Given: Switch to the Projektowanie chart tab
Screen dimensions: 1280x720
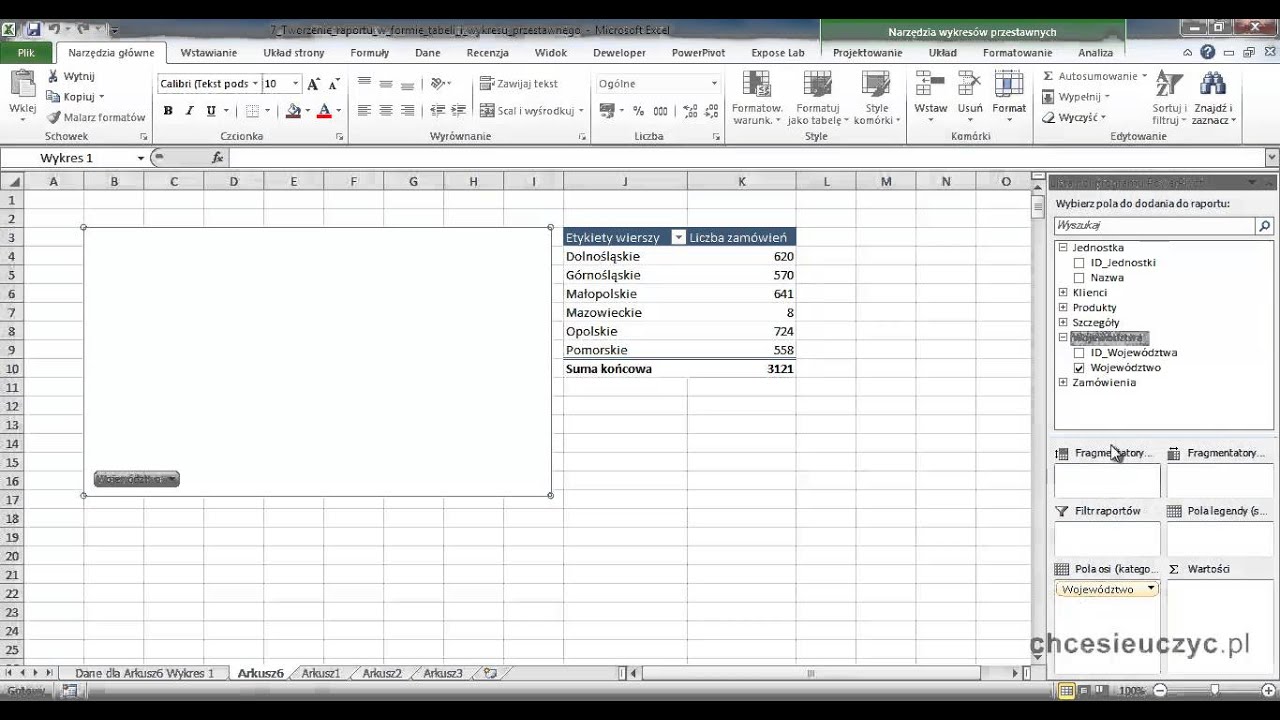Looking at the screenshot, I should pos(867,53).
